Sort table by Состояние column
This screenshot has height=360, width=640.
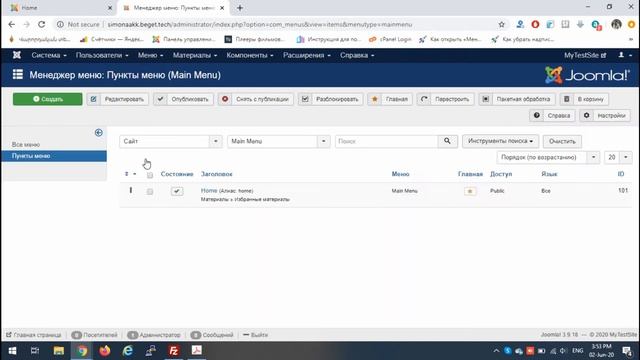pyautogui.click(x=177, y=174)
